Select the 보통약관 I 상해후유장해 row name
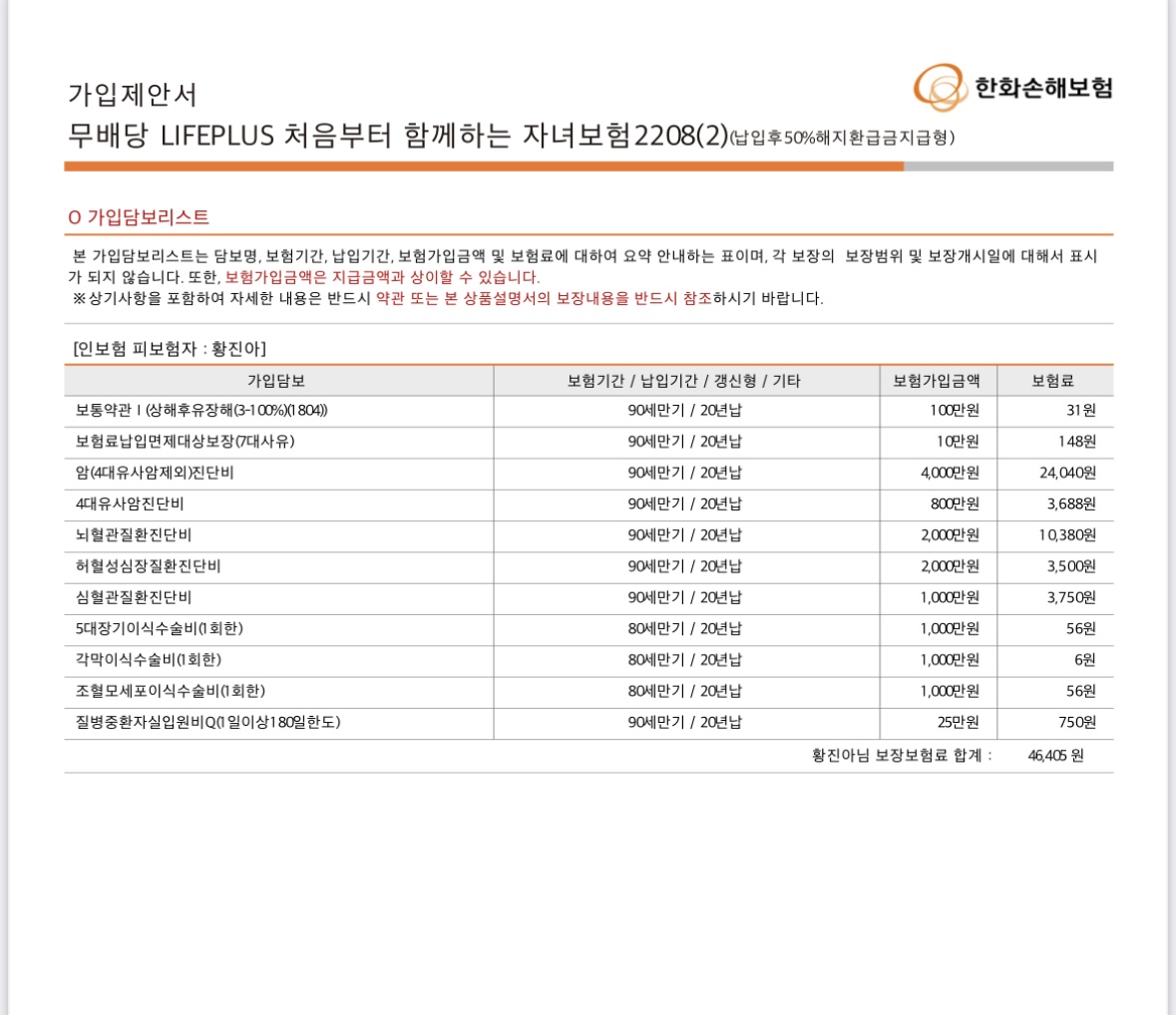 pos(201,410)
